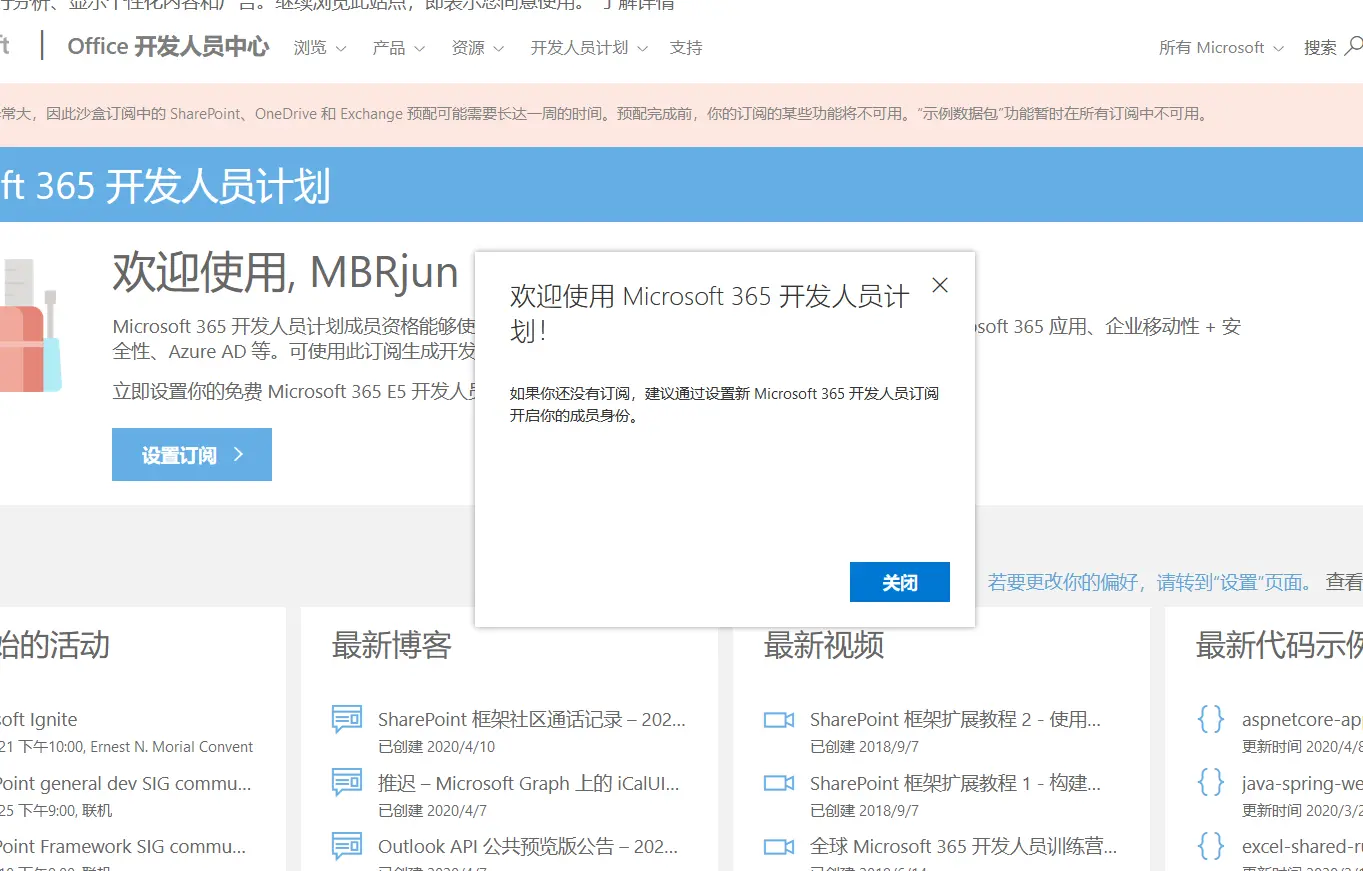Image resolution: width=1363 pixels, height=871 pixels.
Task: Click blog icon beside 推迟 – Microsoft Graph post
Action: point(347,783)
